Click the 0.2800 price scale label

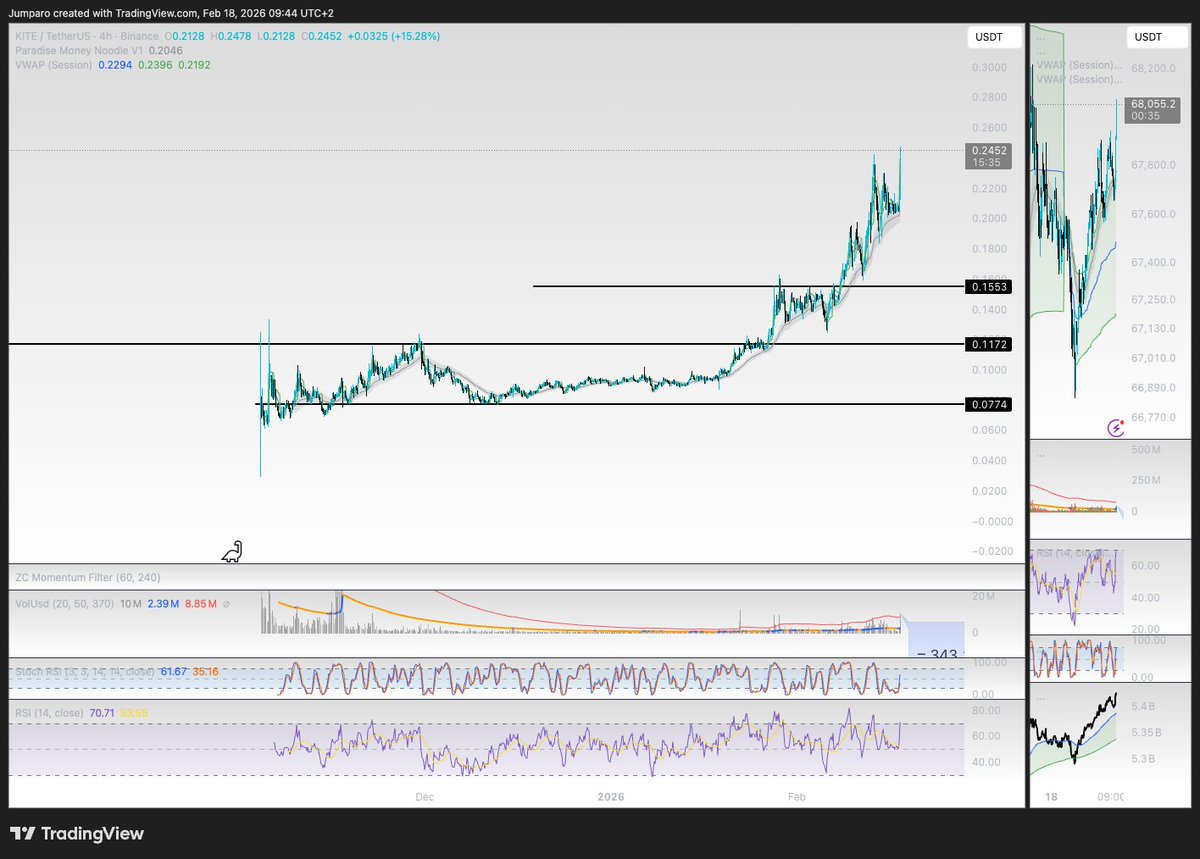pyautogui.click(x=989, y=97)
